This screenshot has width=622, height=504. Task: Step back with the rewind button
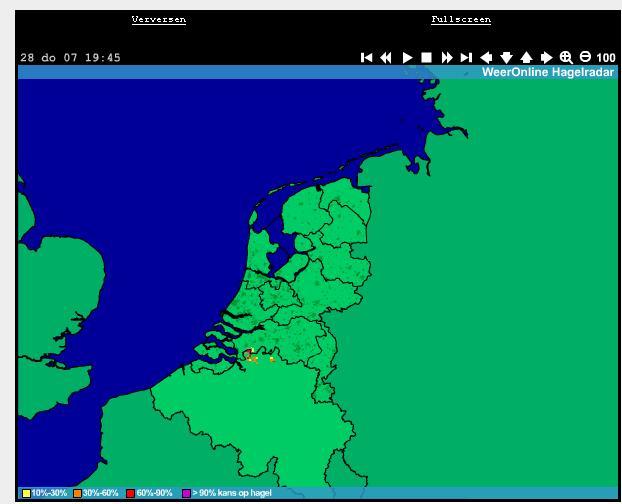(x=386, y=57)
